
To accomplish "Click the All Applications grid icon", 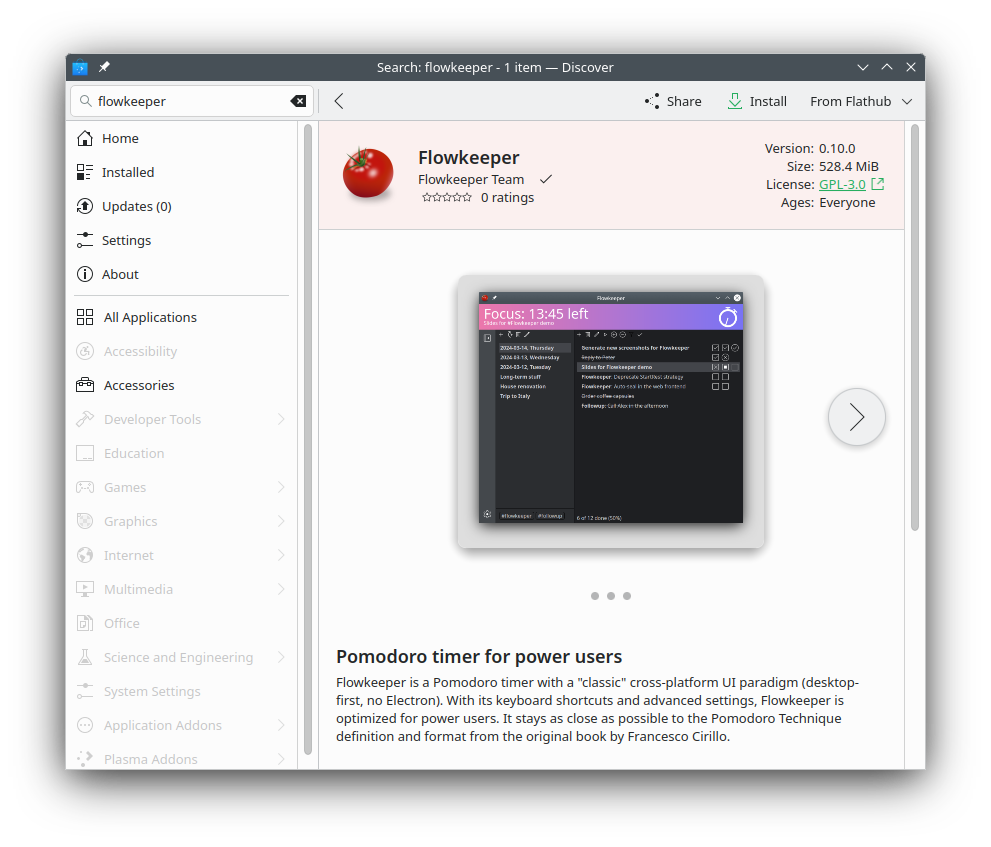I will [85, 317].
